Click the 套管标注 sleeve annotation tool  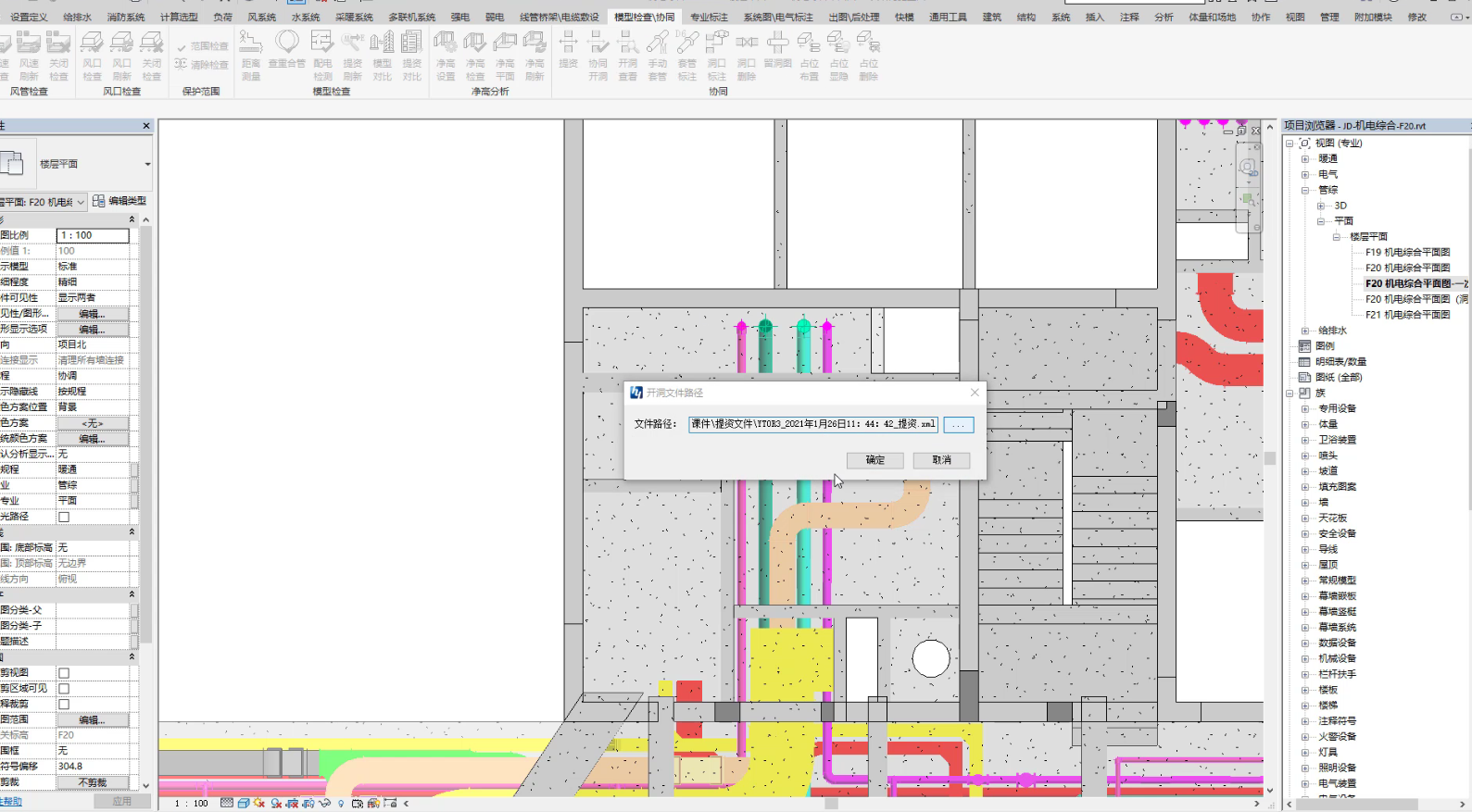(686, 56)
